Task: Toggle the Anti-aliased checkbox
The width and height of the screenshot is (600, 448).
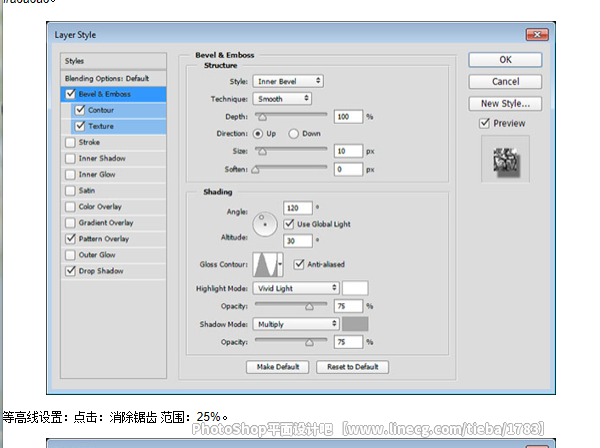Action: coord(299,264)
